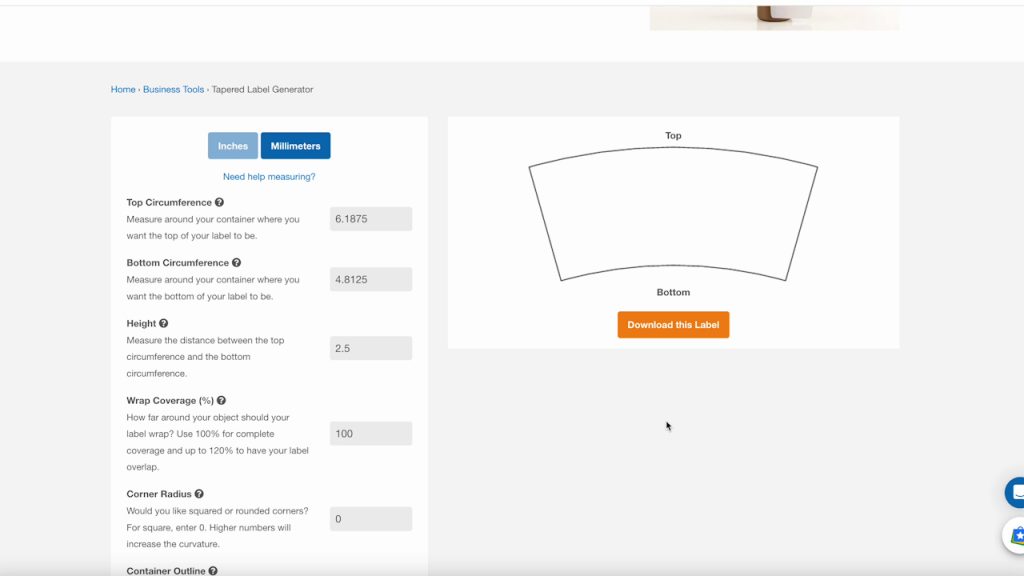Image resolution: width=1024 pixels, height=576 pixels.
Task: Click Wrap Coverage question mark icon
Action: (x=221, y=400)
